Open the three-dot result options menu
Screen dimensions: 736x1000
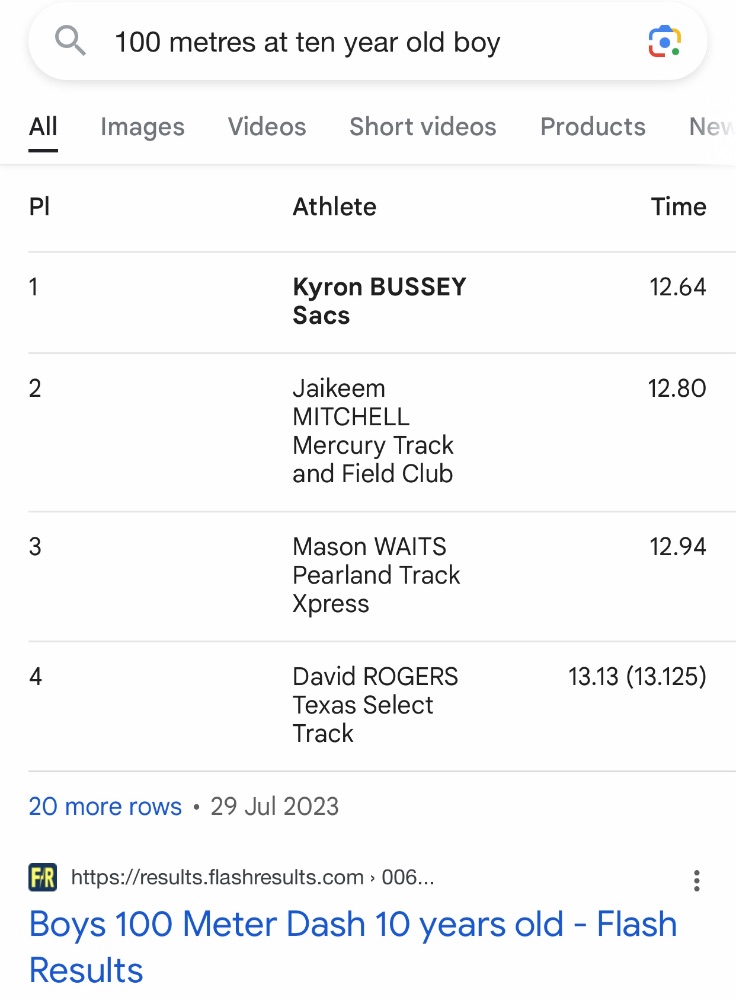[696, 880]
